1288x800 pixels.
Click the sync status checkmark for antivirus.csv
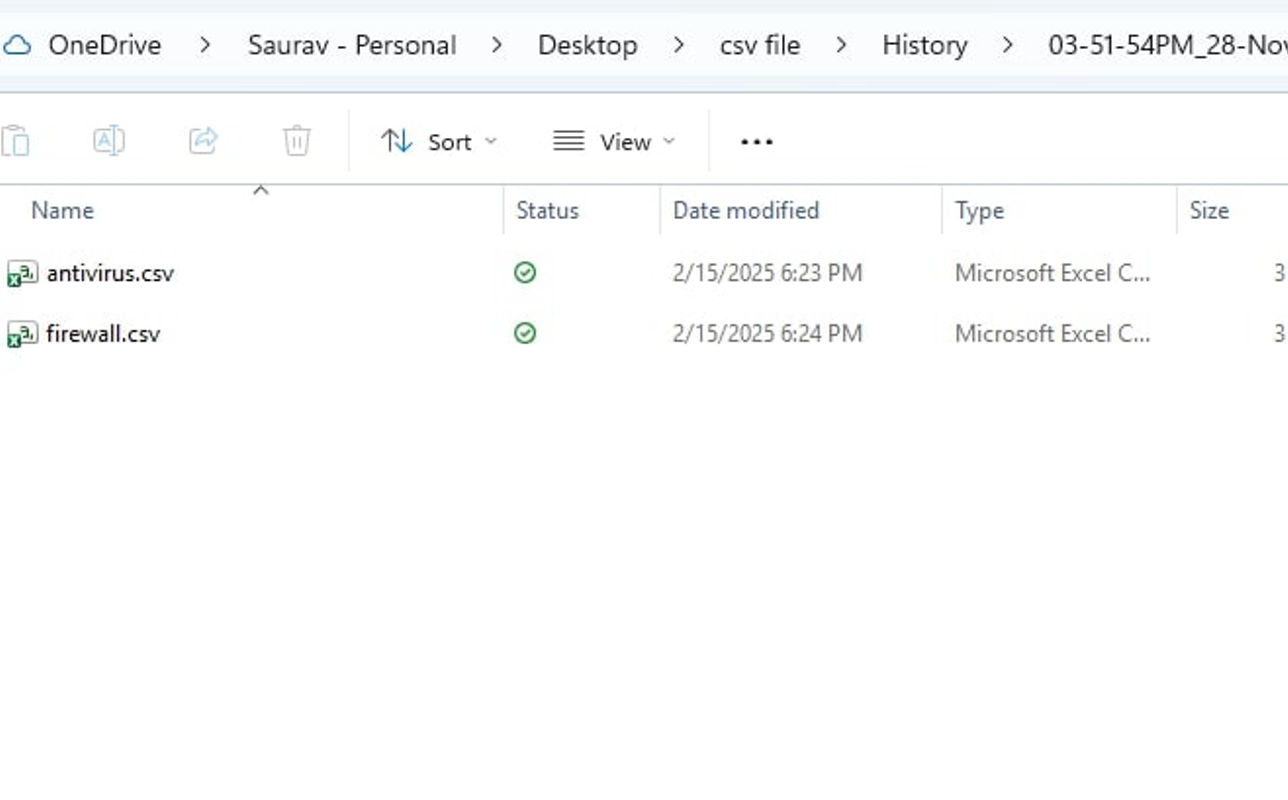tap(525, 273)
